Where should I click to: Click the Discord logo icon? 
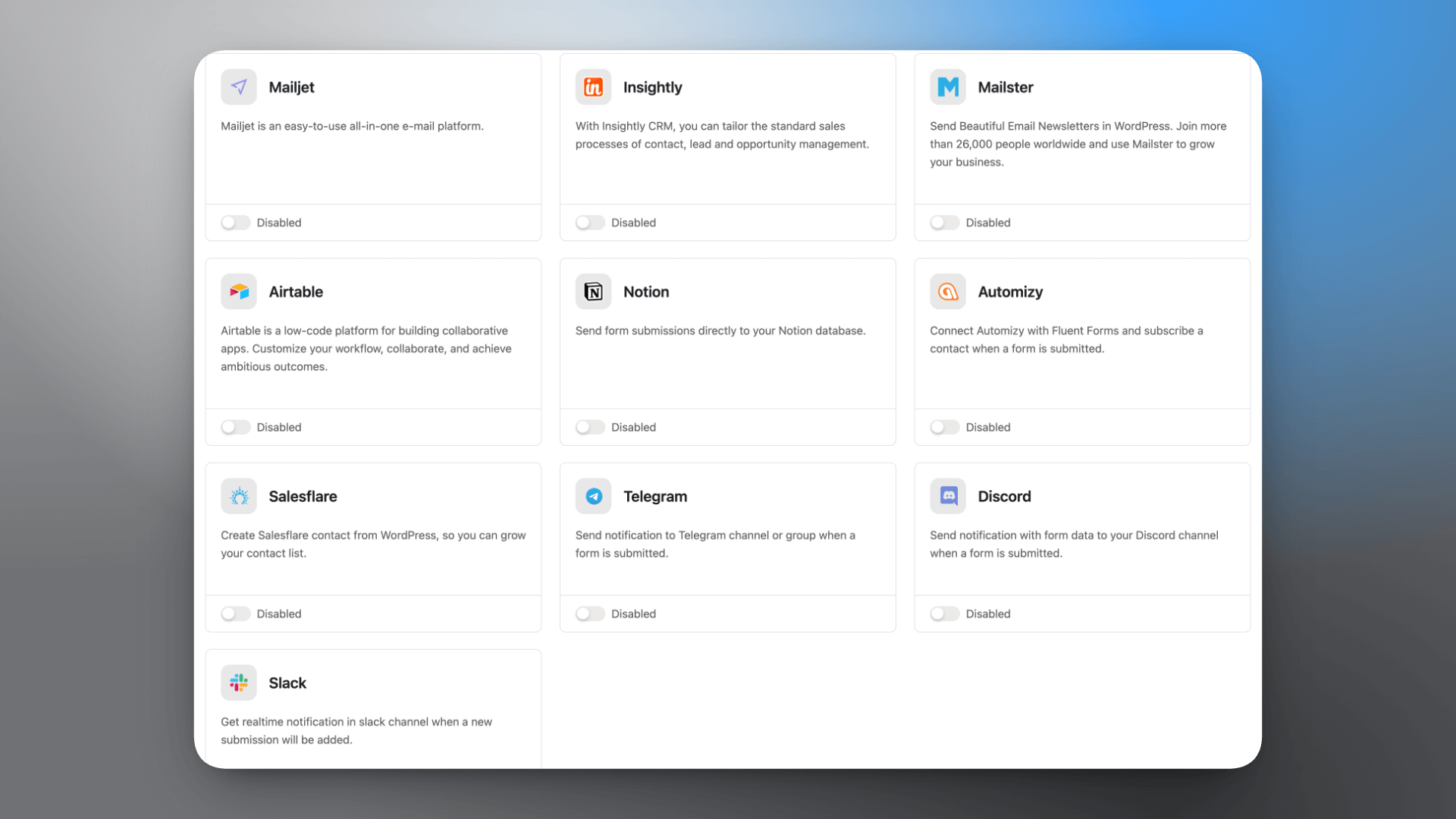948,497
